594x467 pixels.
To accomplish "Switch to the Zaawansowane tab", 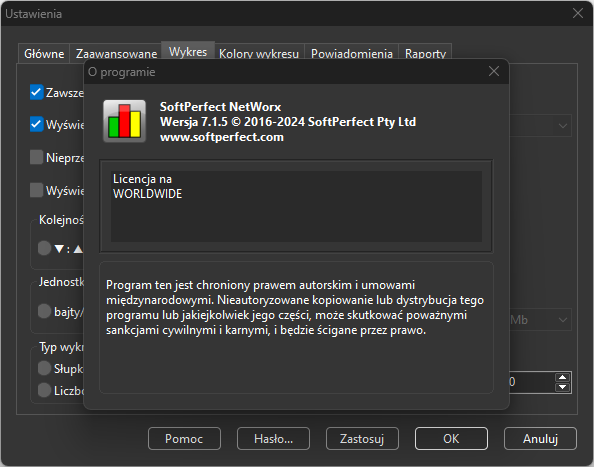I will [116, 54].
